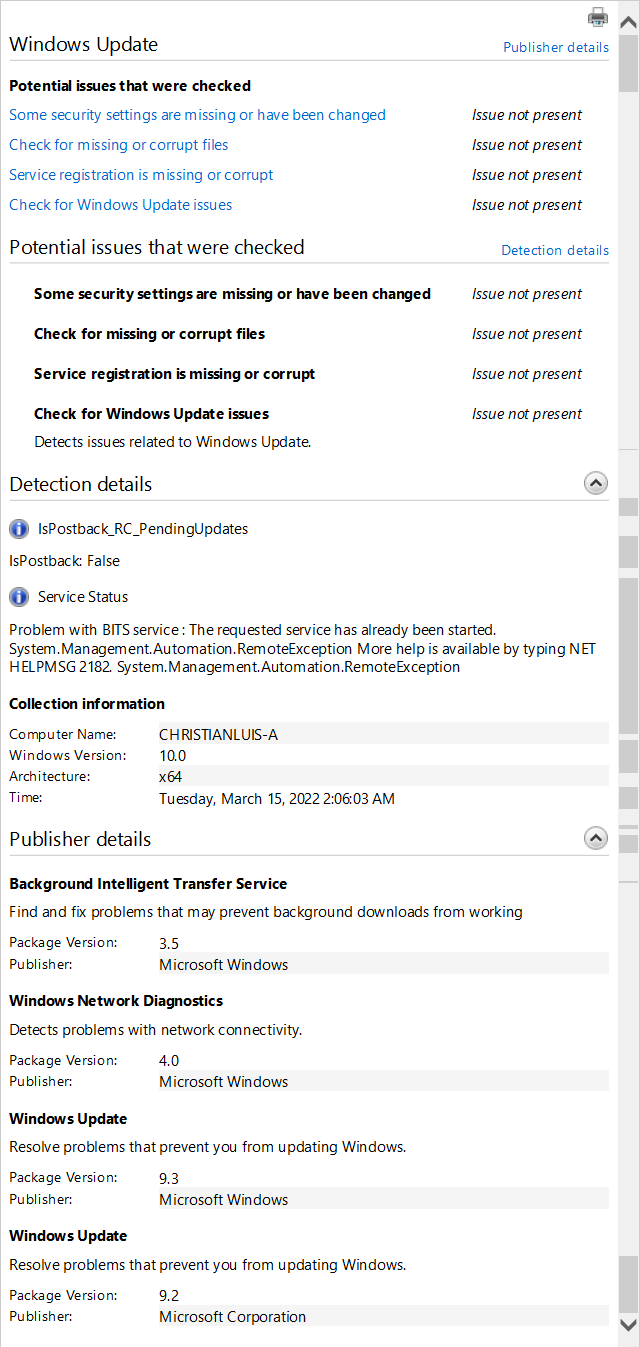Open the Detection details link
Screen dimensions: 640x1347
(x=555, y=250)
